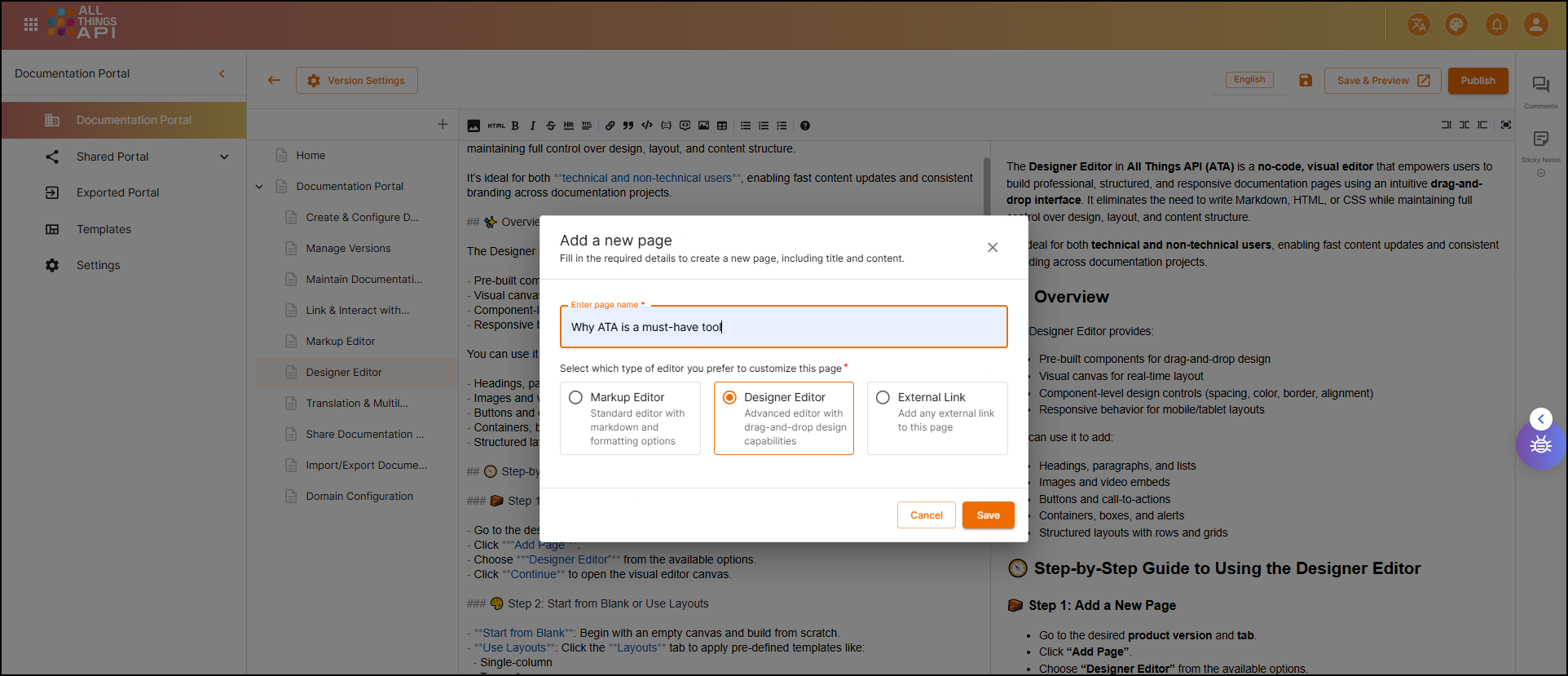Screen dimensions: 1568x676
Task: Expand the Shared Portal submenu
Action: 224,157
